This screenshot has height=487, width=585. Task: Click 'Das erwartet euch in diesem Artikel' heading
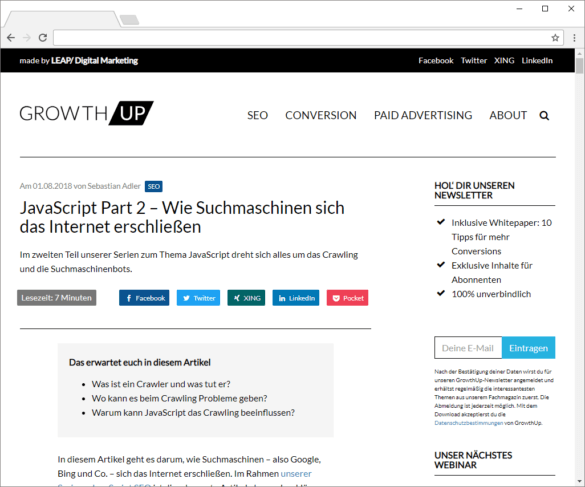pos(140,362)
